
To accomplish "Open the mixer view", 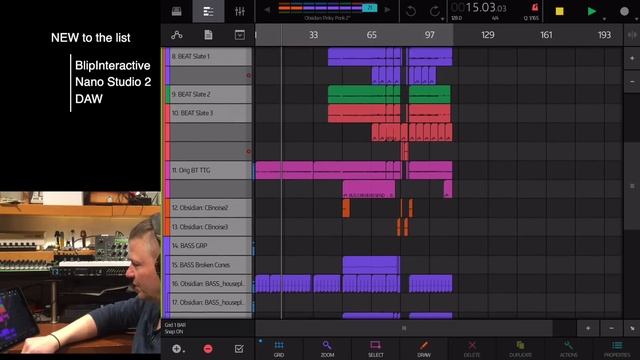I will pyautogui.click(x=240, y=11).
